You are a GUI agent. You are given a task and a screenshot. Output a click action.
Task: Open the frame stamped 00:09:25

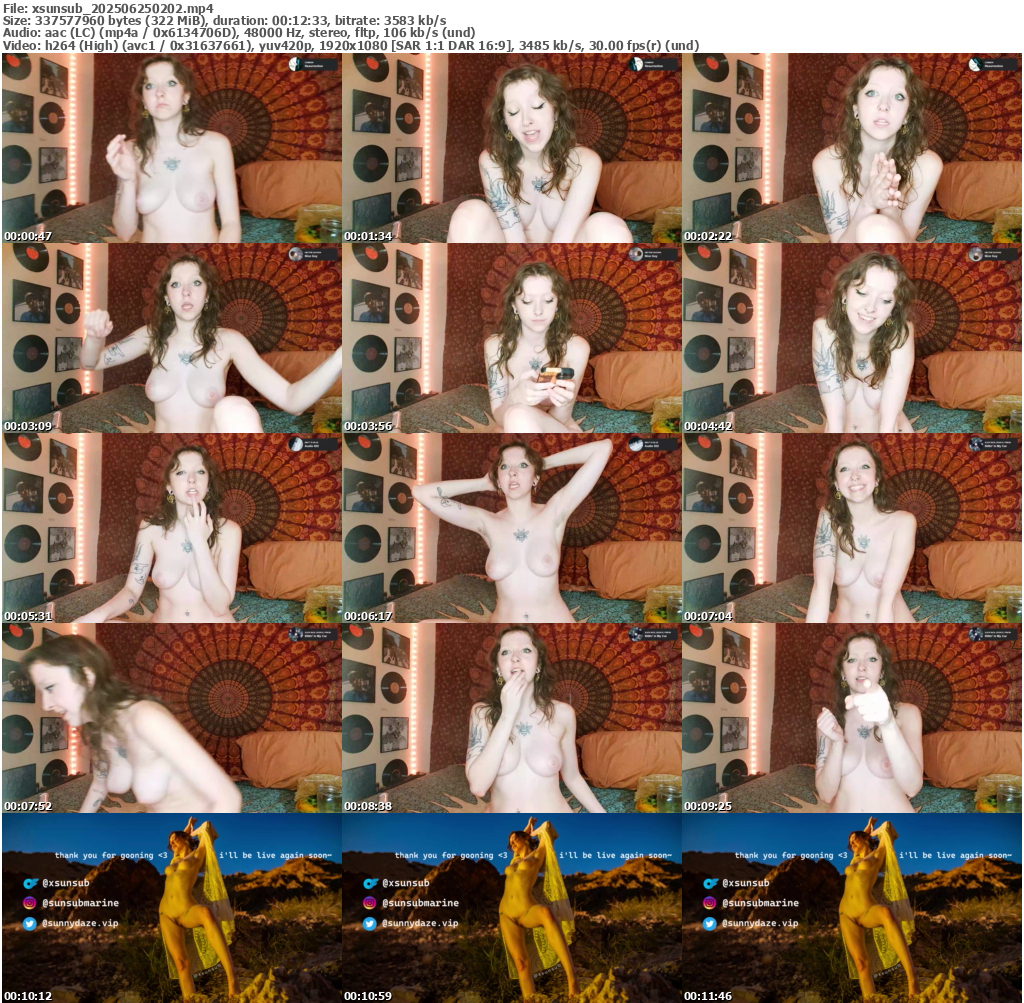point(852,718)
